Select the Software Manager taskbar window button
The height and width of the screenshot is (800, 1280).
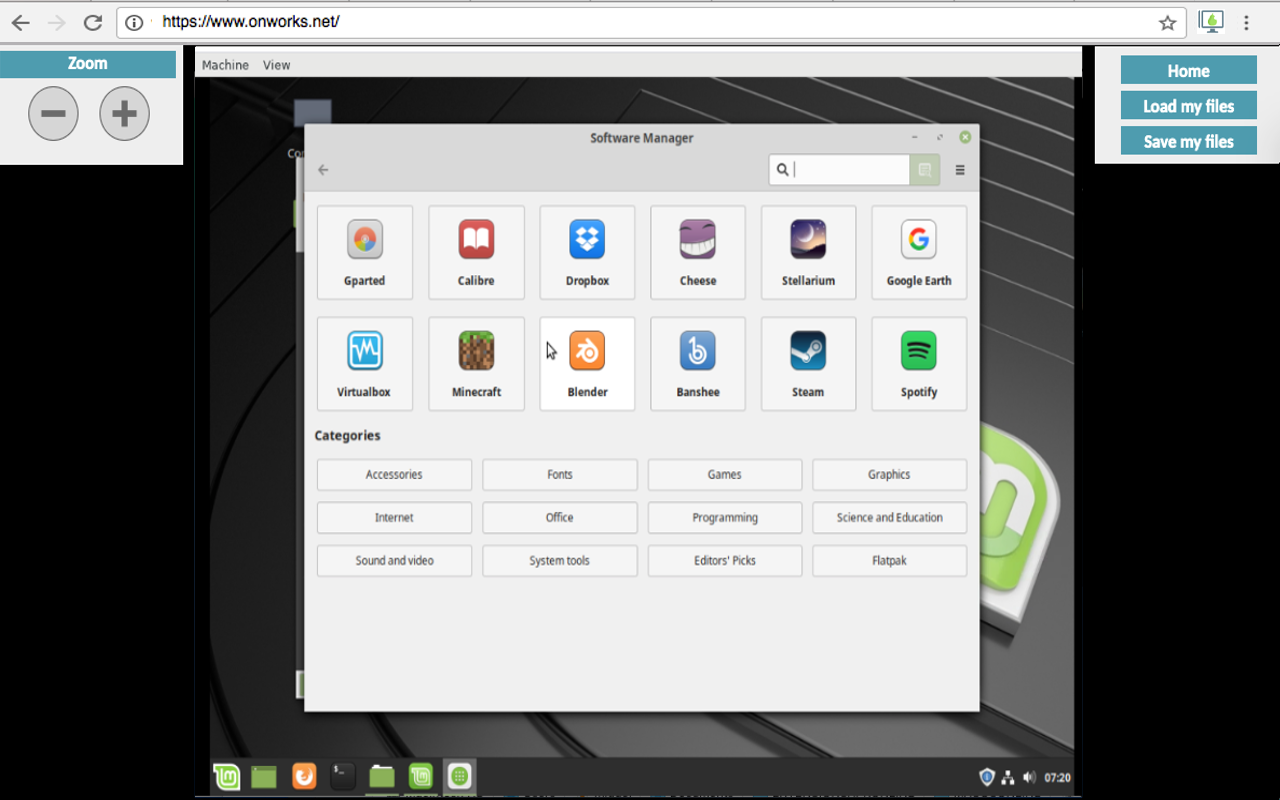(459, 776)
